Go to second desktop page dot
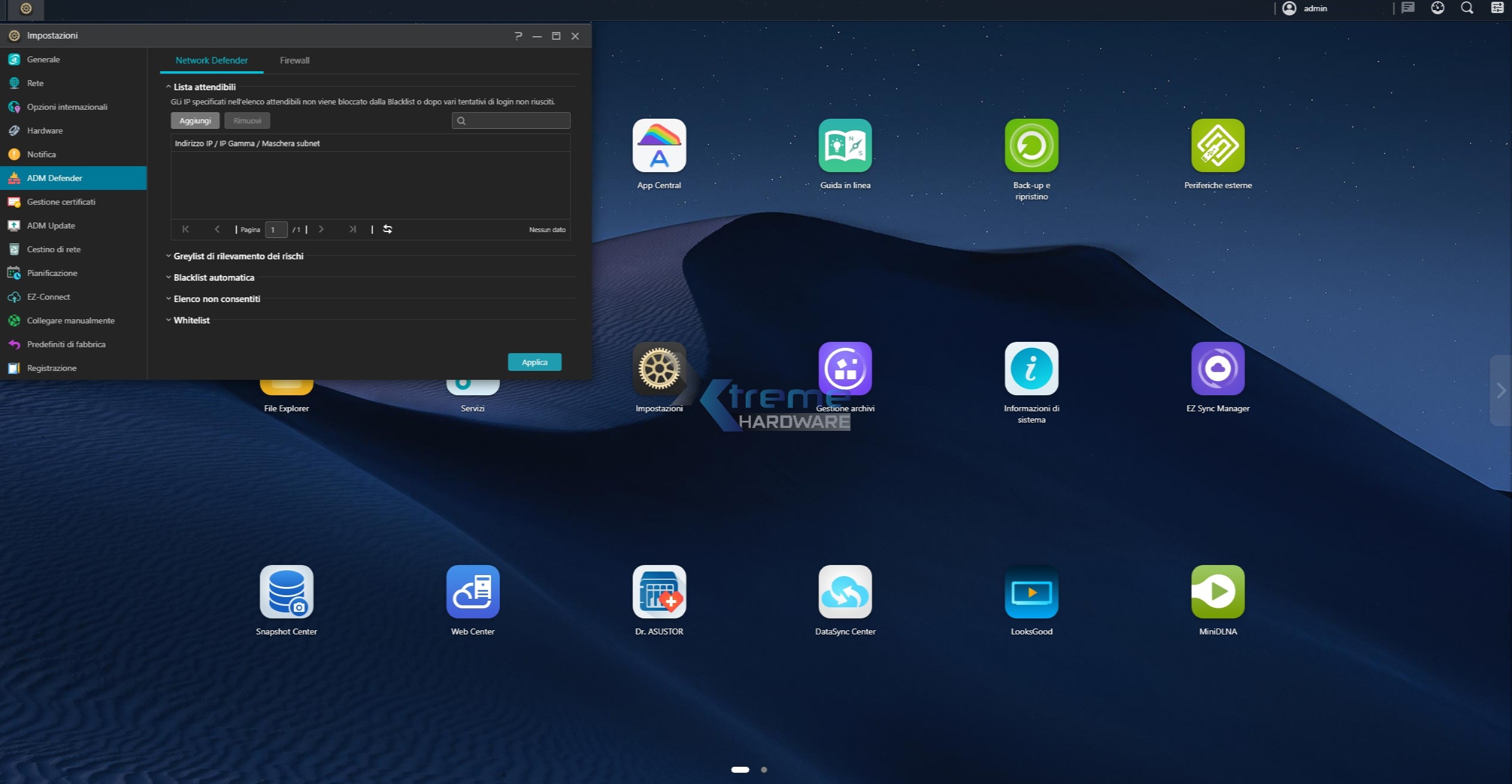The height and width of the screenshot is (784, 1512). click(x=764, y=770)
